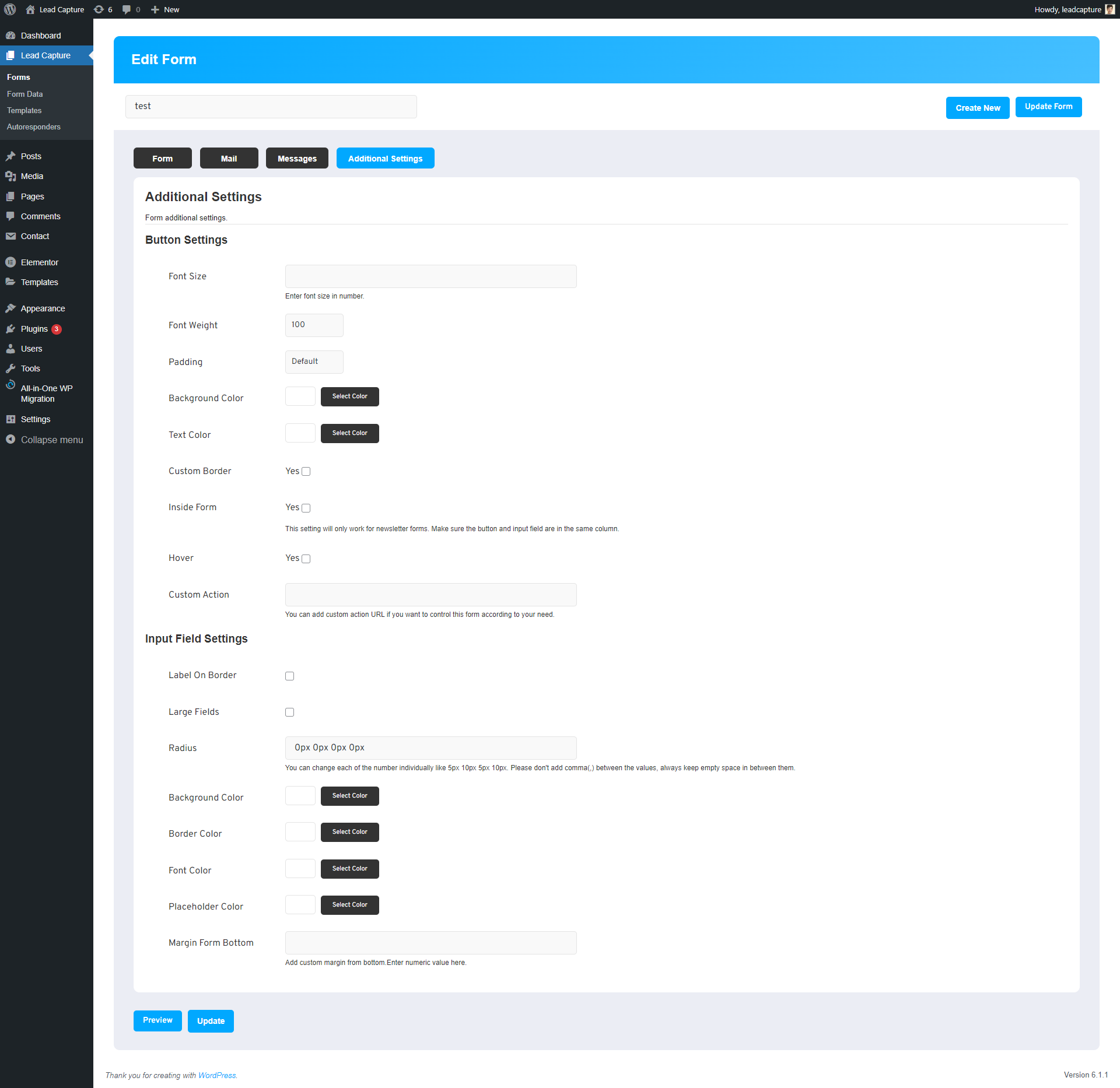Click Select Color for Font Color

[x=350, y=869]
